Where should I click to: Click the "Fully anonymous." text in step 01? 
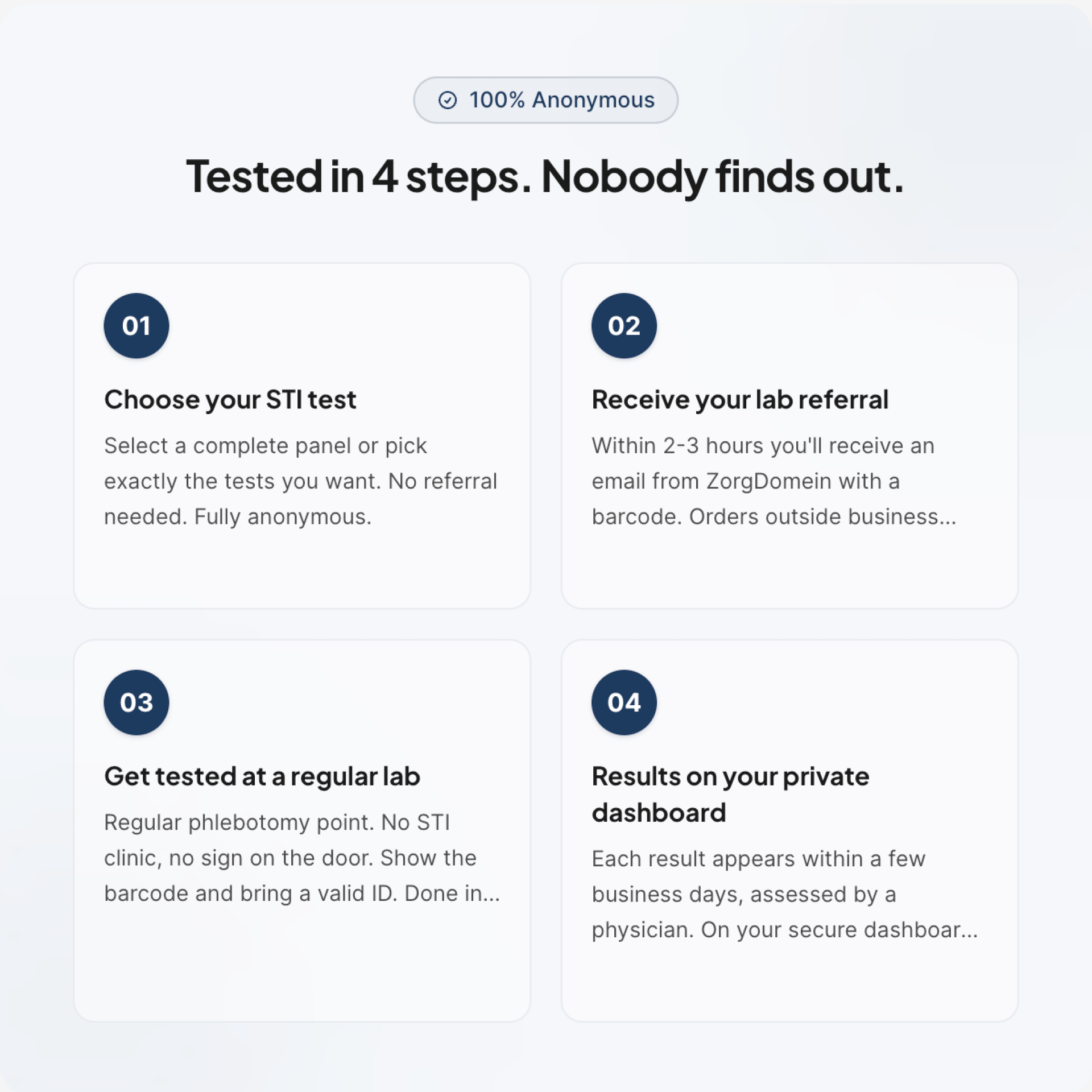[283, 517]
